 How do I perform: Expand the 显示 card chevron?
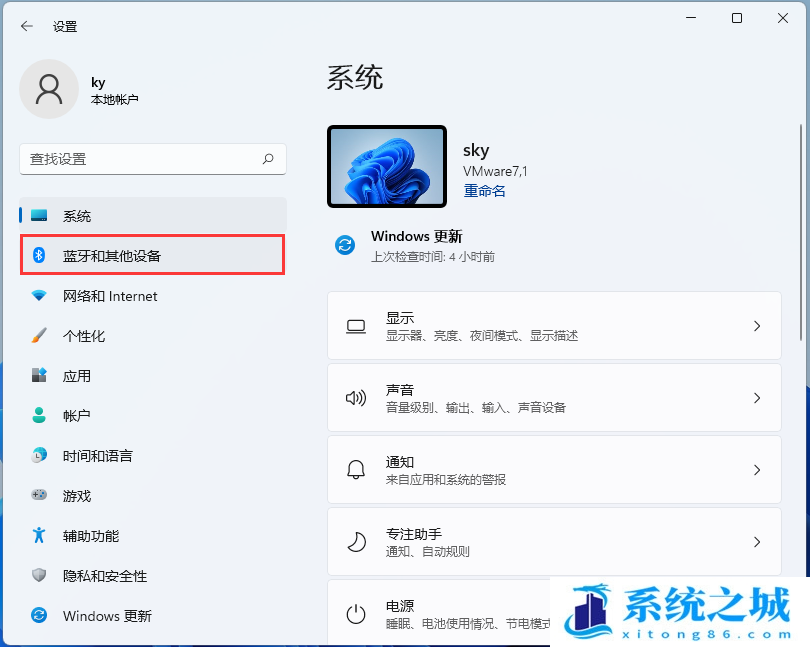point(757,326)
